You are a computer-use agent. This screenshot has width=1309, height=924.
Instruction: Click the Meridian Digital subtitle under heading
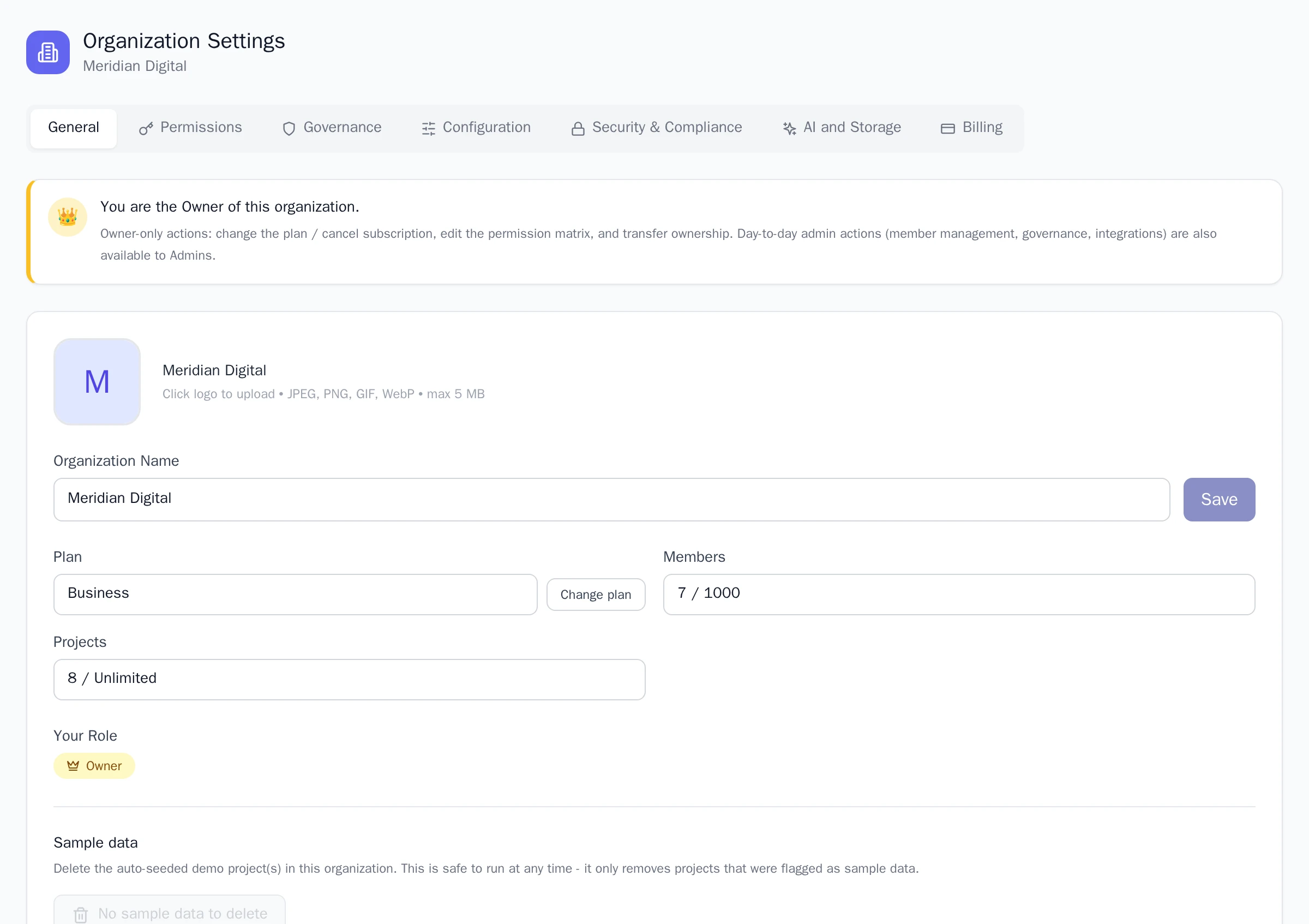pos(135,66)
